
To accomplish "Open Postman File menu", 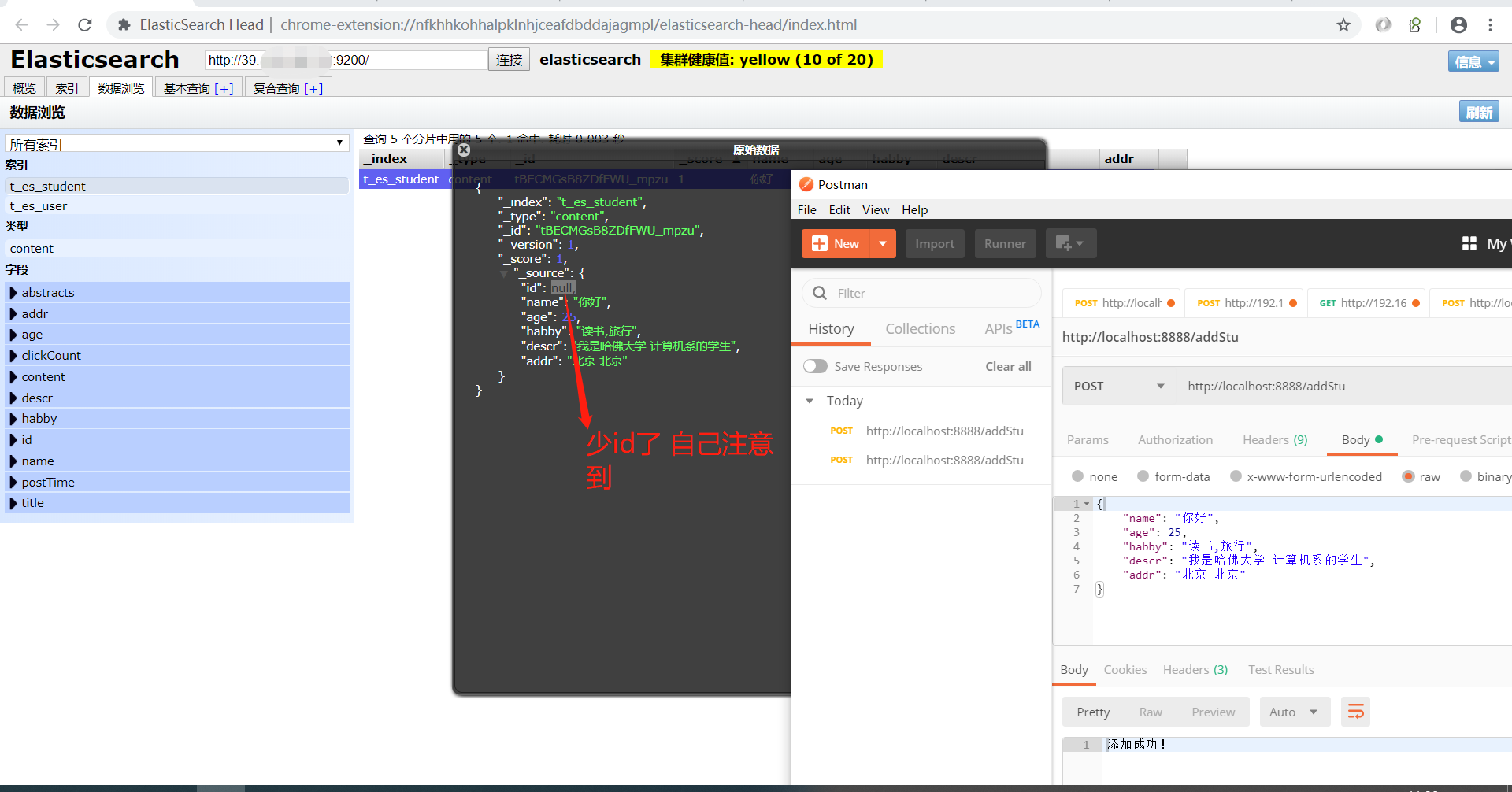I will pyautogui.click(x=806, y=209).
